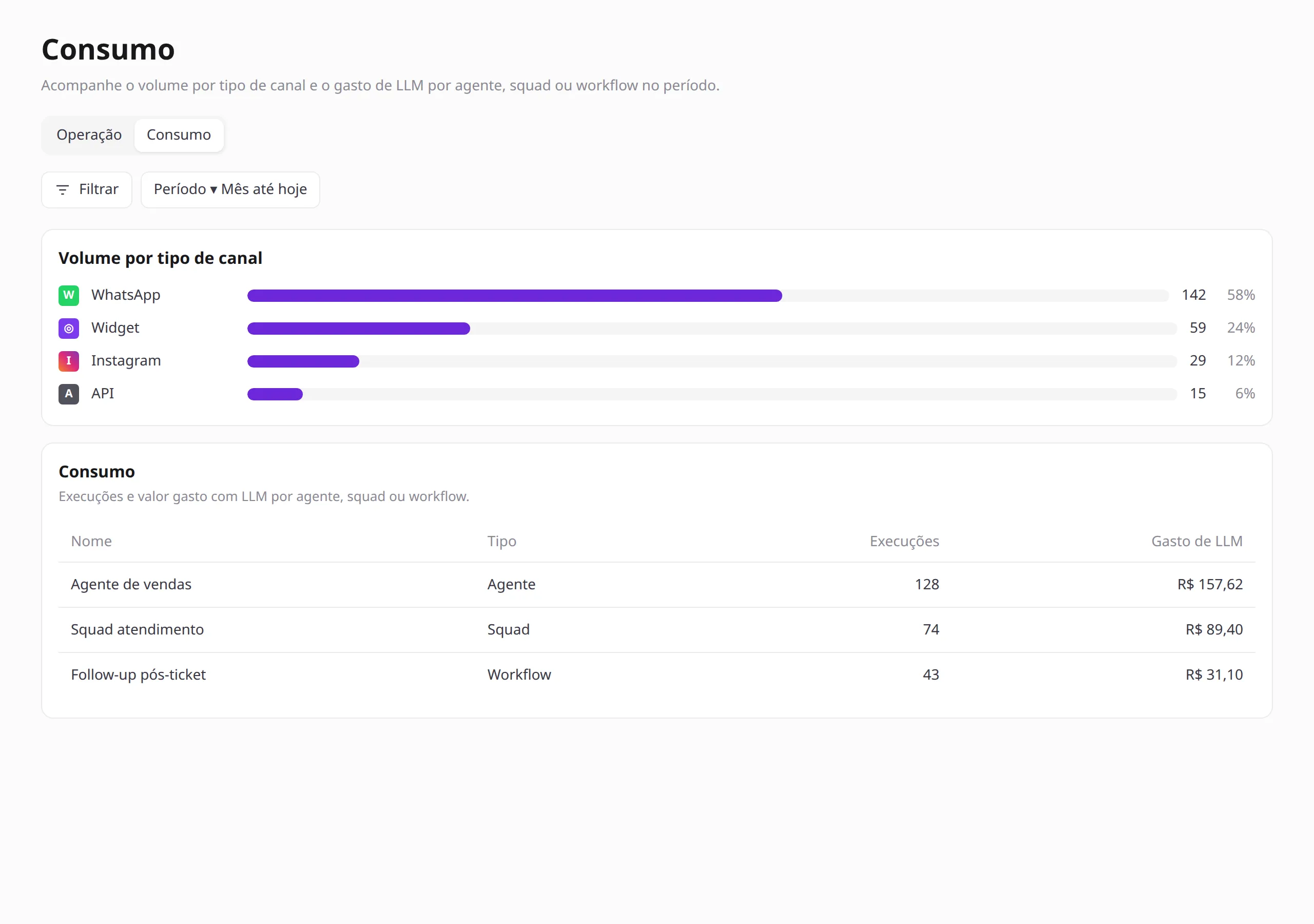Click the gray API channel icon
The width and height of the screenshot is (1314, 924).
click(69, 394)
